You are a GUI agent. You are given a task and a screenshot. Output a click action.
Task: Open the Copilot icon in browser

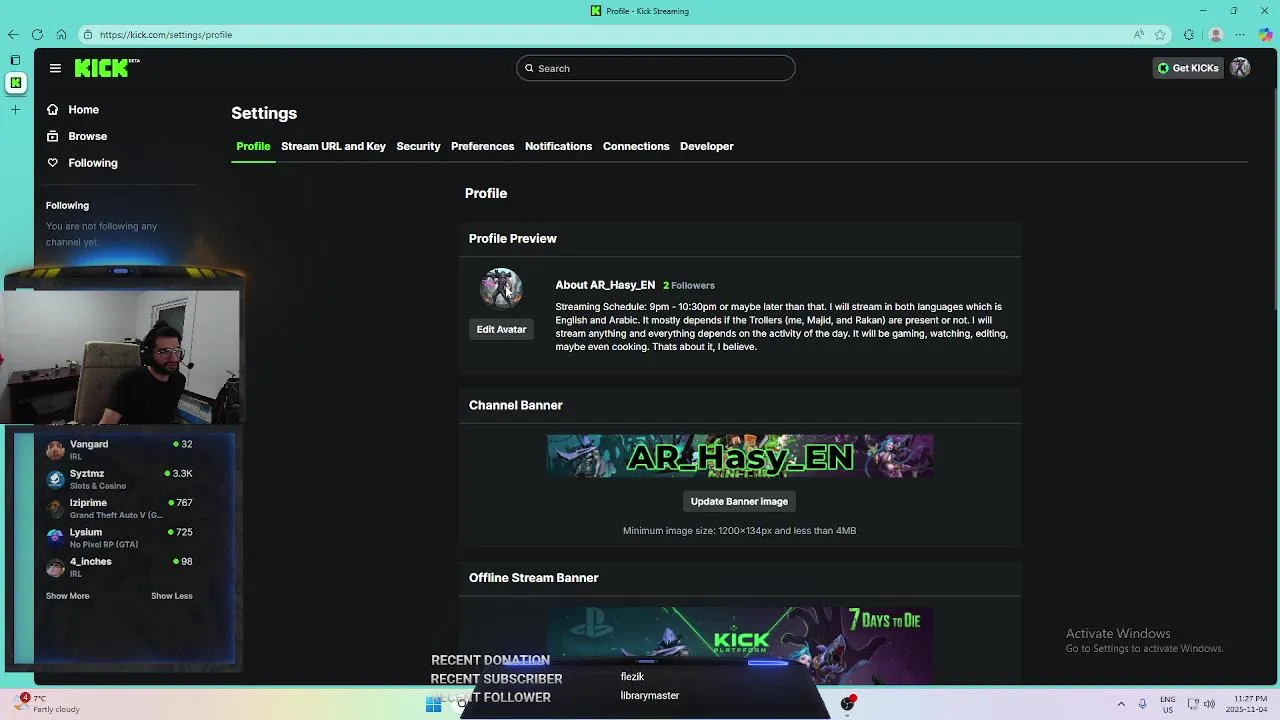1265,34
